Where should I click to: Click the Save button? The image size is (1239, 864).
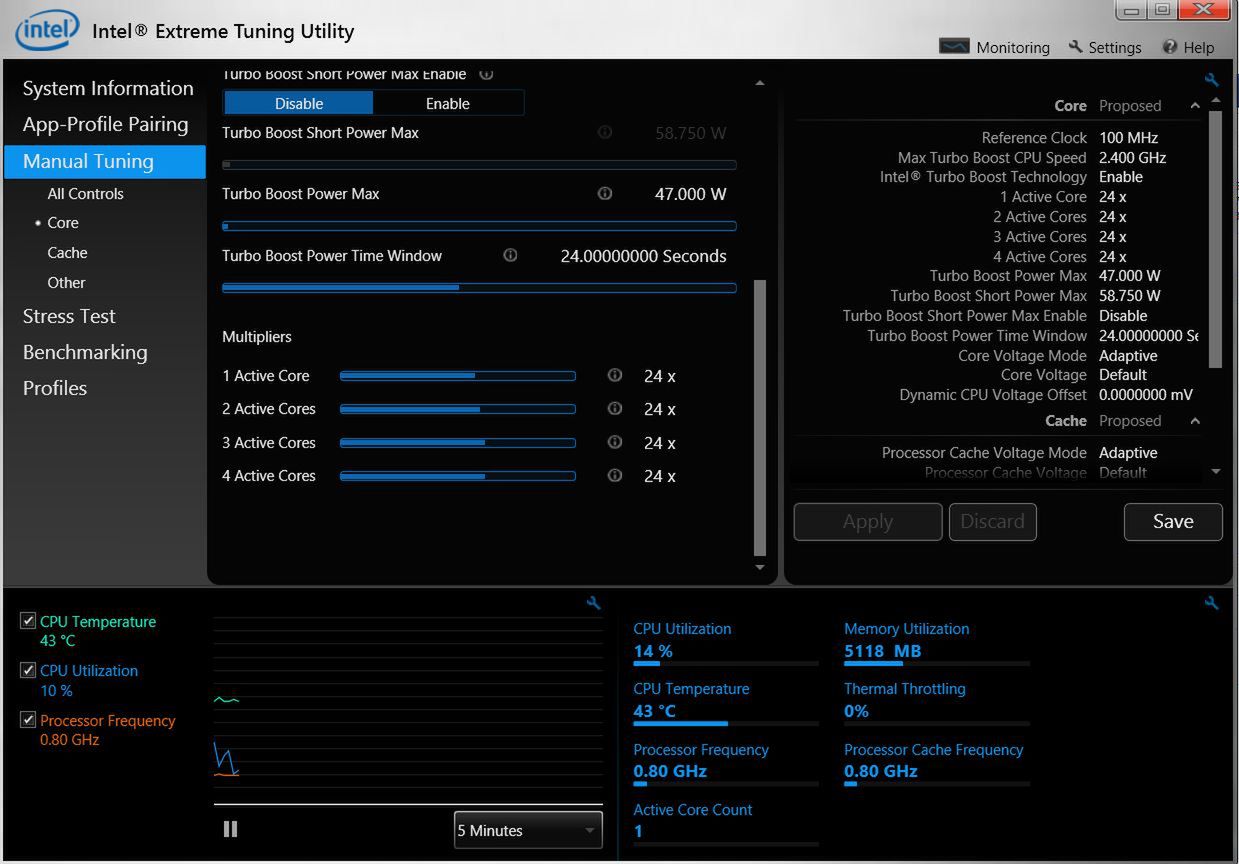[x=1173, y=521]
